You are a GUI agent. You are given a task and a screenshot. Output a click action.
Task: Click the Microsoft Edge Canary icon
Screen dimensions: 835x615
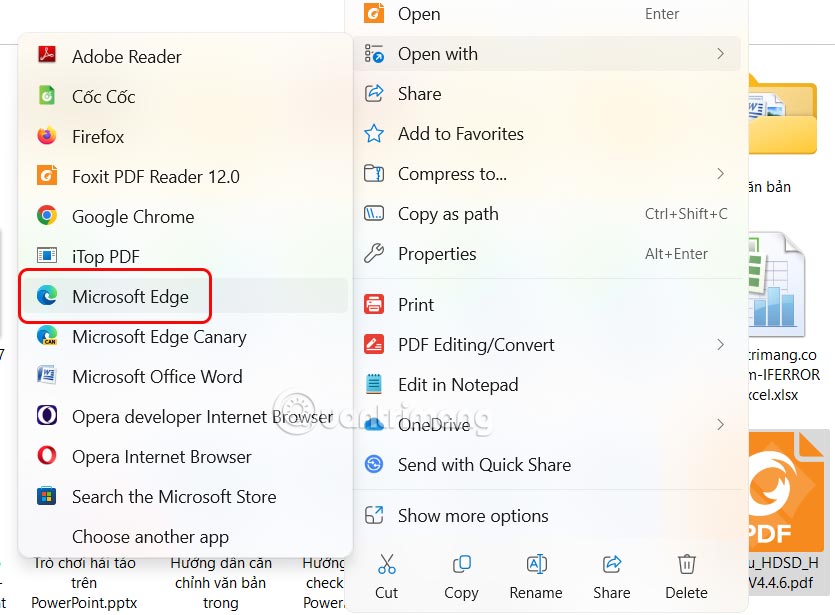pos(47,336)
